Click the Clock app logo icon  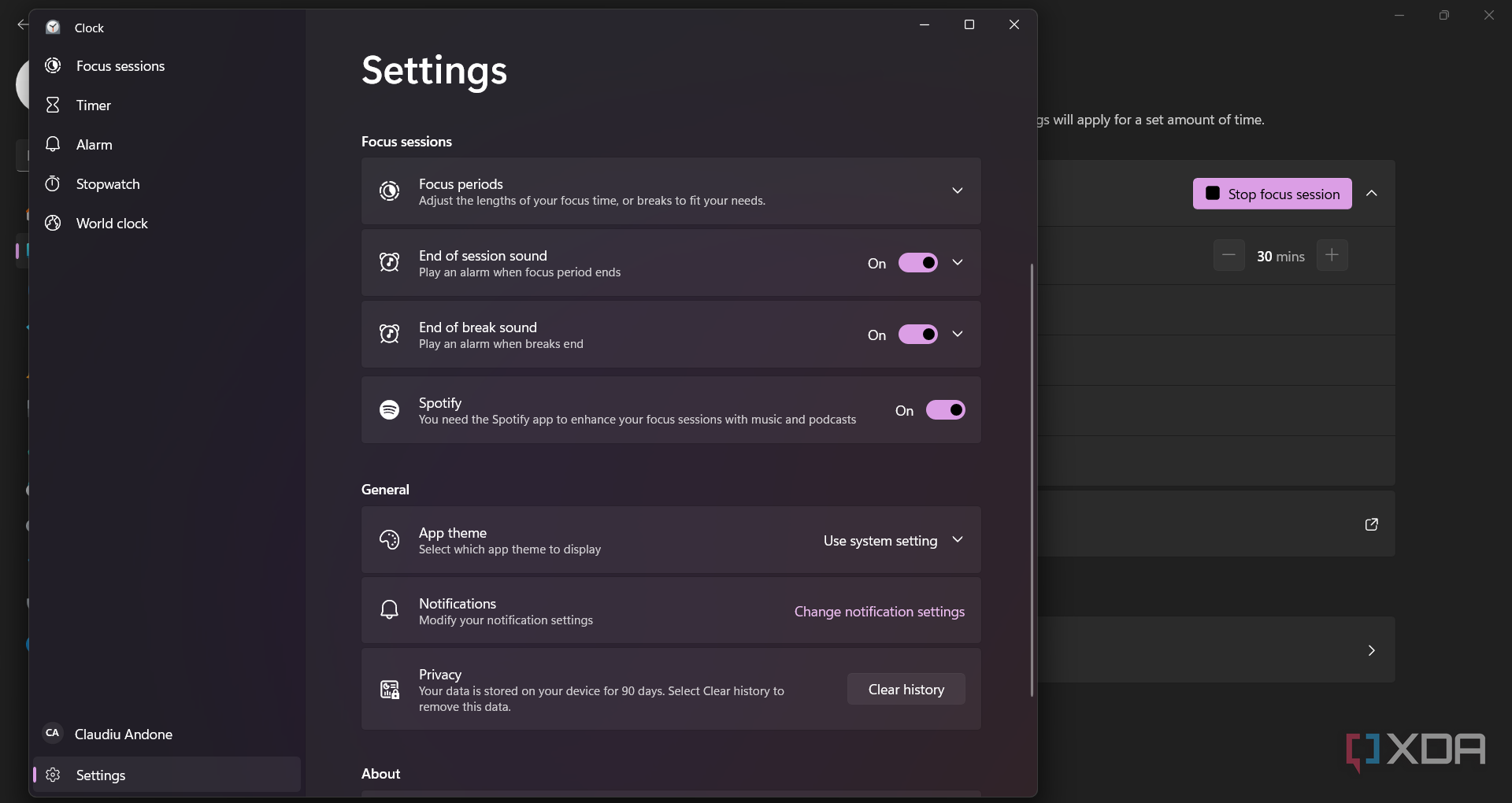pos(53,28)
